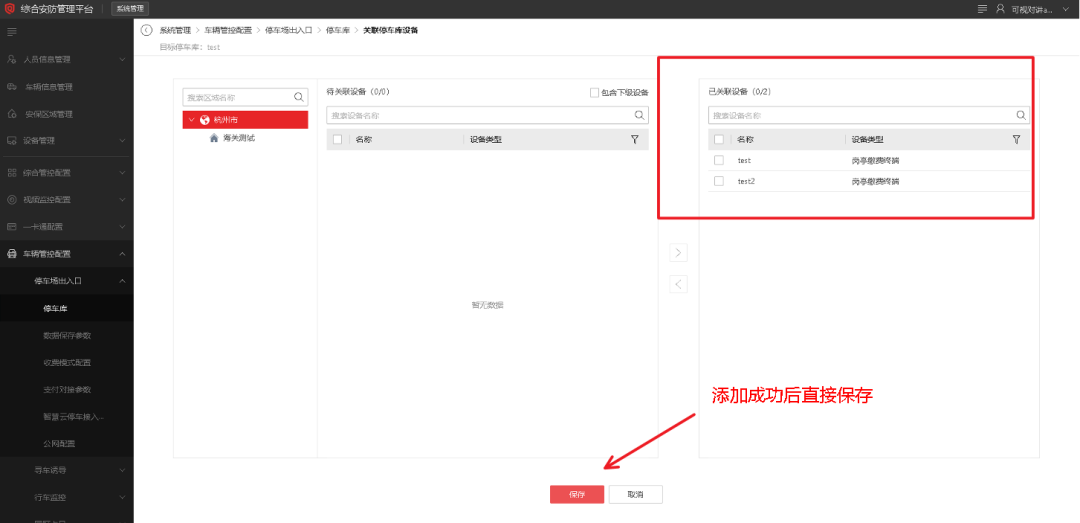Screen dimensions: 1080x523
Task: Expand 综合管控配置 chevron
Action: (122, 172)
